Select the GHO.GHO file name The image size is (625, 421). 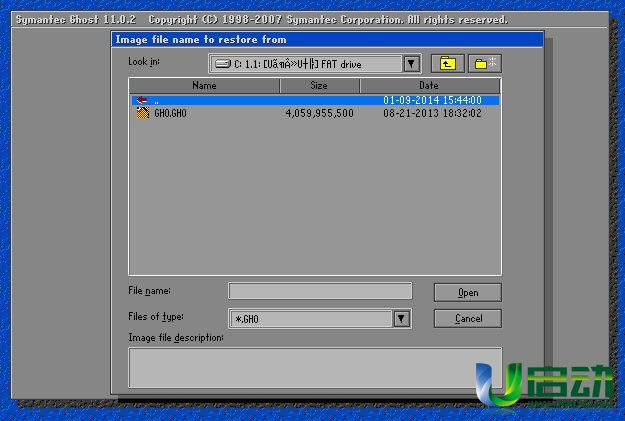[170, 114]
